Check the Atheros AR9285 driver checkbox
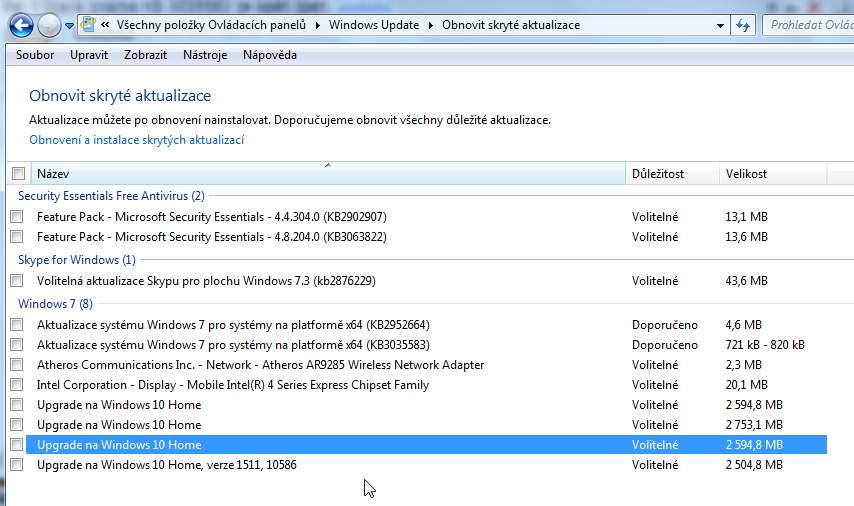The width and height of the screenshot is (854, 506). click(x=17, y=365)
